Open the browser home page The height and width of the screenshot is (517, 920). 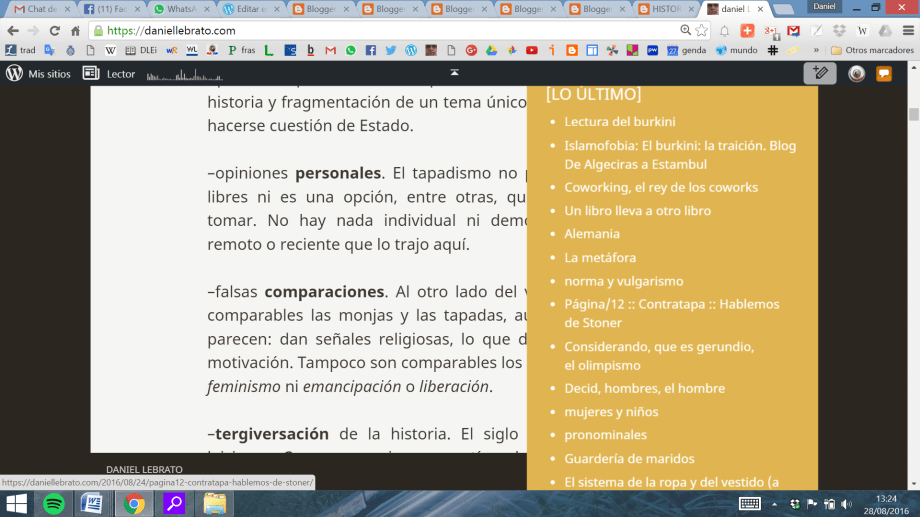(76, 31)
